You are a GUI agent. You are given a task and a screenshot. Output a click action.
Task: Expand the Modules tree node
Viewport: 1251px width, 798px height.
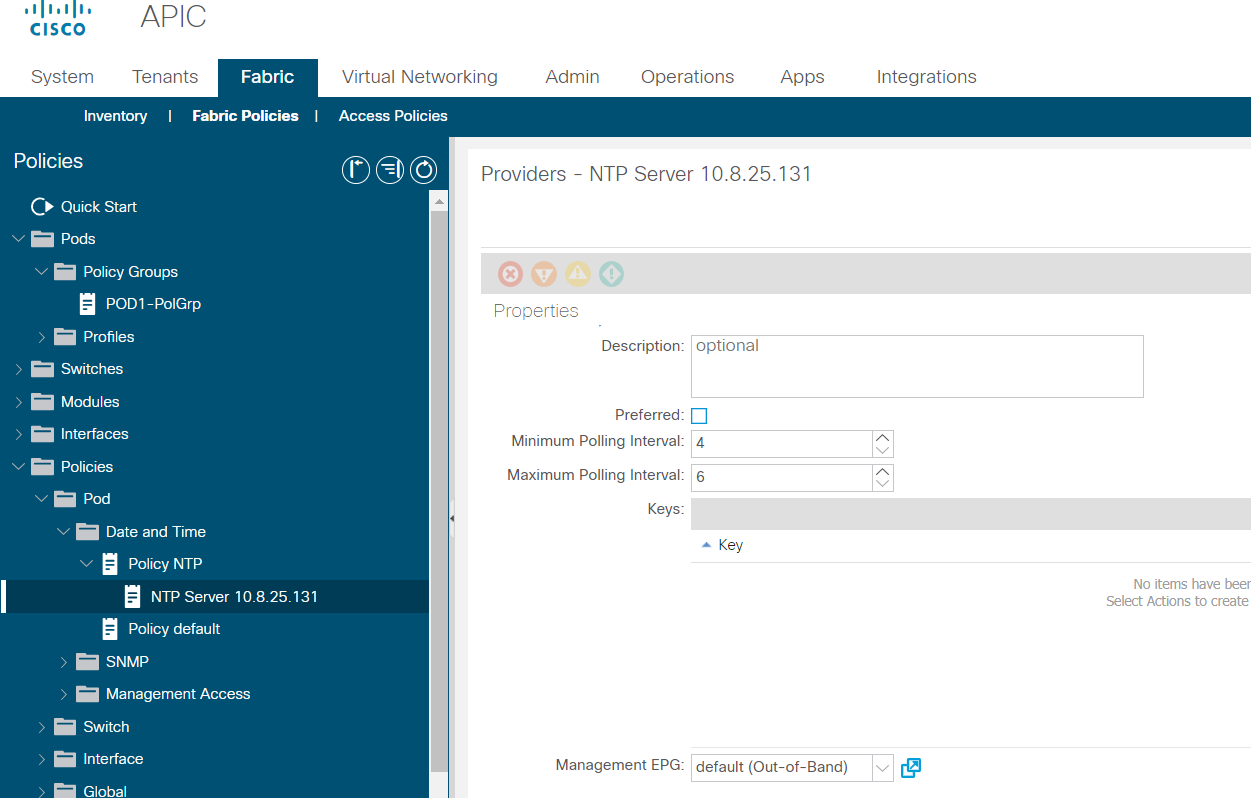tap(19, 402)
